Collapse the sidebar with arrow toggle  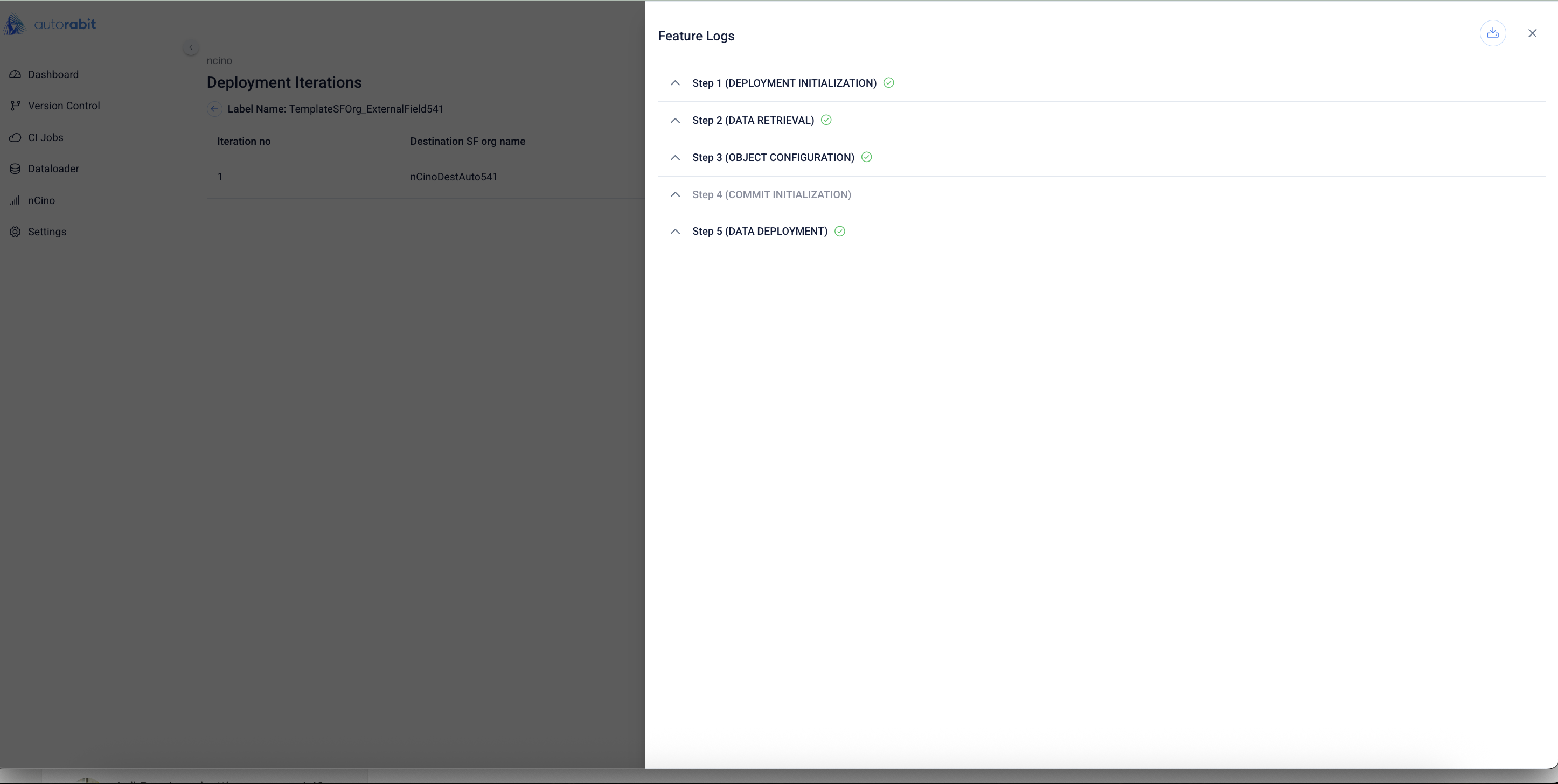pos(191,47)
